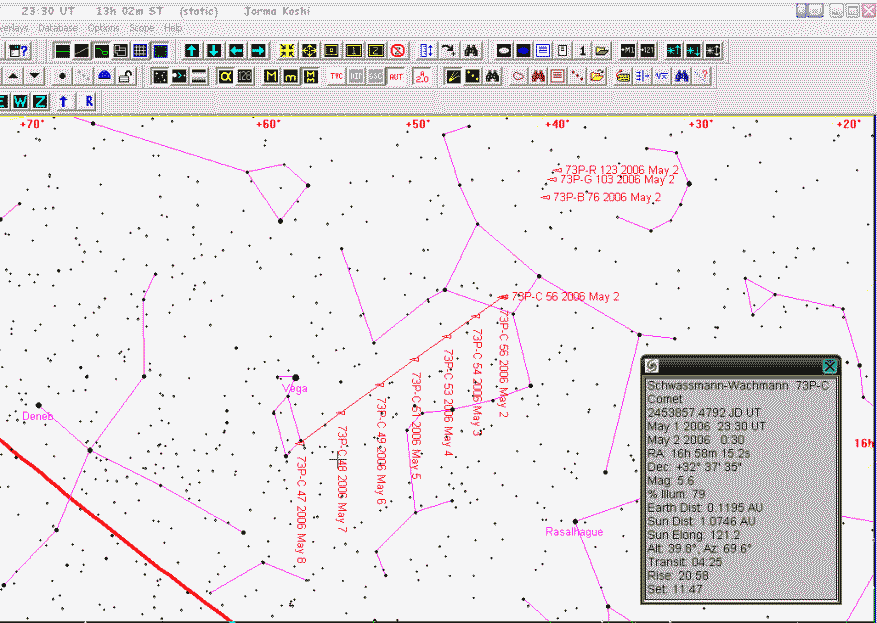Open the Scope menu
The image size is (877, 623).
tap(141, 28)
